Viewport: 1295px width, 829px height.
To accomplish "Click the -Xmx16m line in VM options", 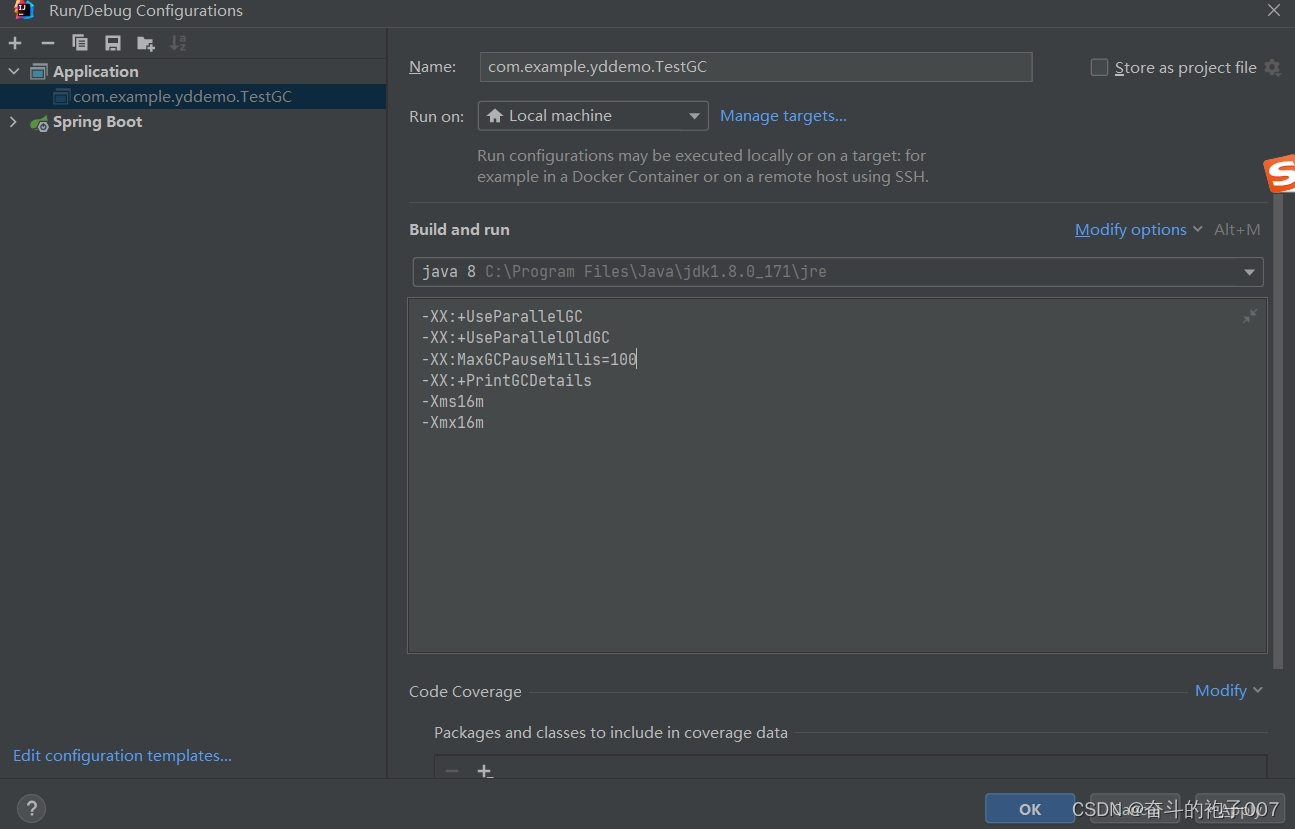I will click(x=452, y=423).
